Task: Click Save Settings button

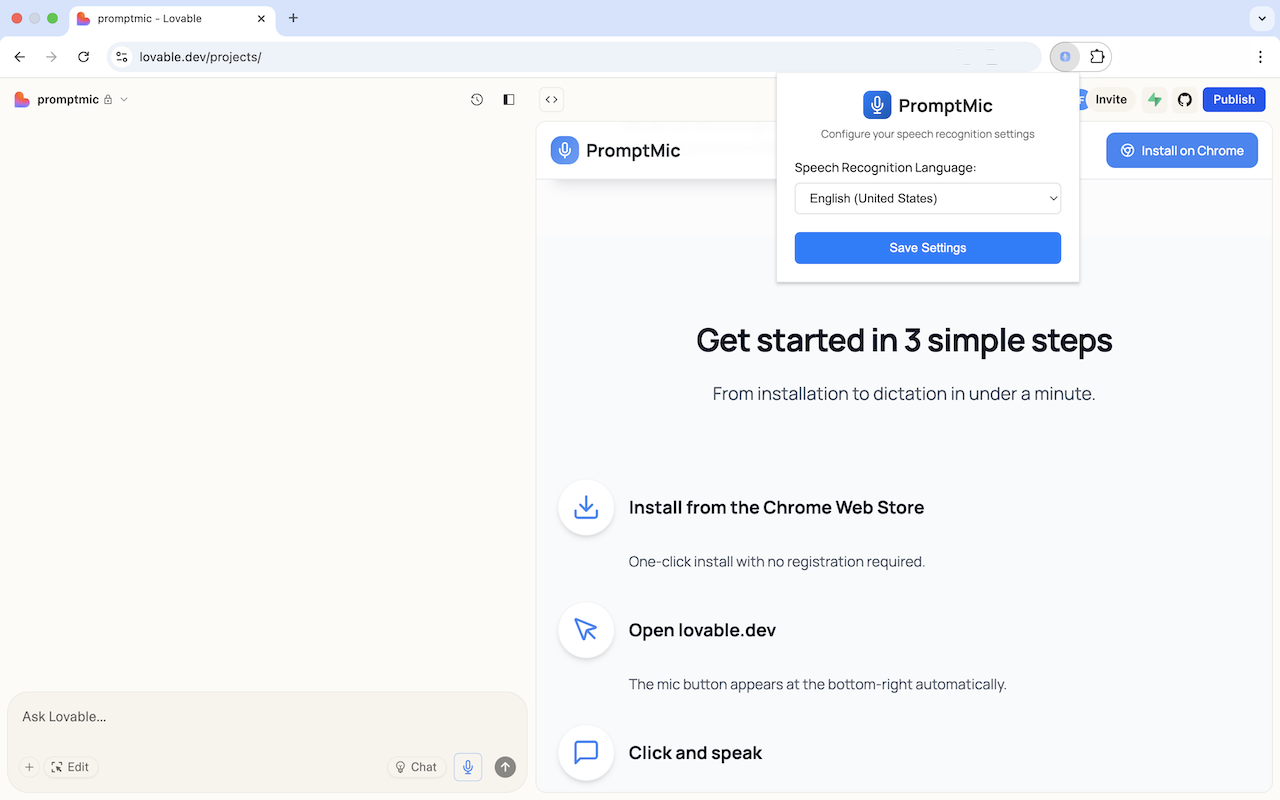Action: click(x=928, y=248)
